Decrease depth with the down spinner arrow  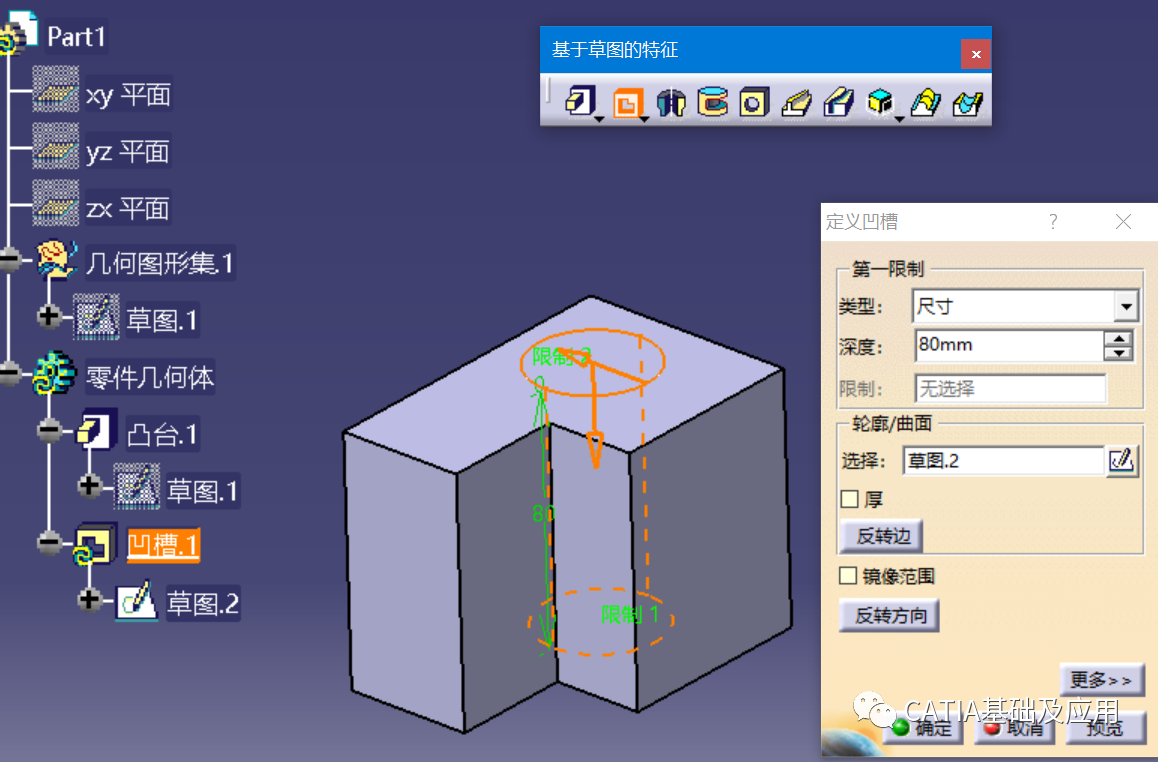tap(1118, 353)
